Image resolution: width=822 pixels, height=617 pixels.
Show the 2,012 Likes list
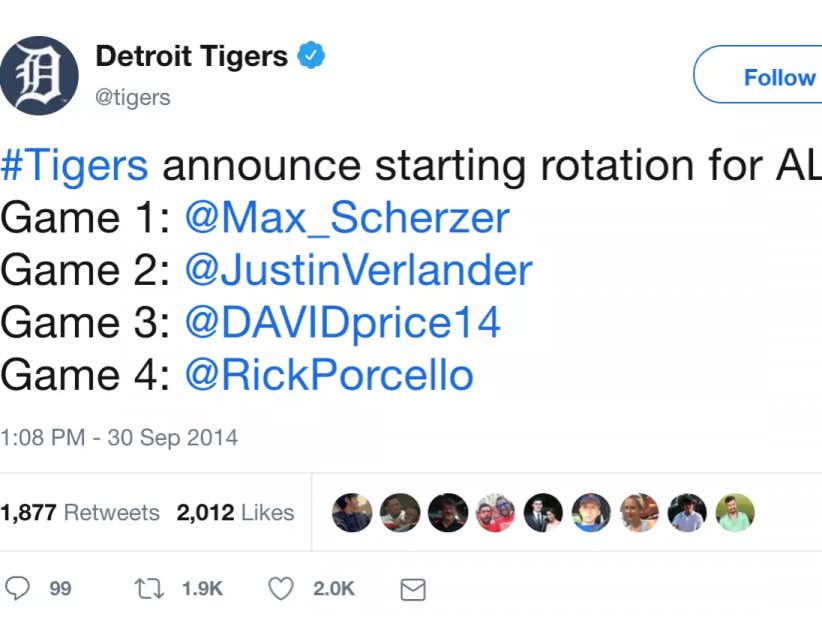click(235, 512)
